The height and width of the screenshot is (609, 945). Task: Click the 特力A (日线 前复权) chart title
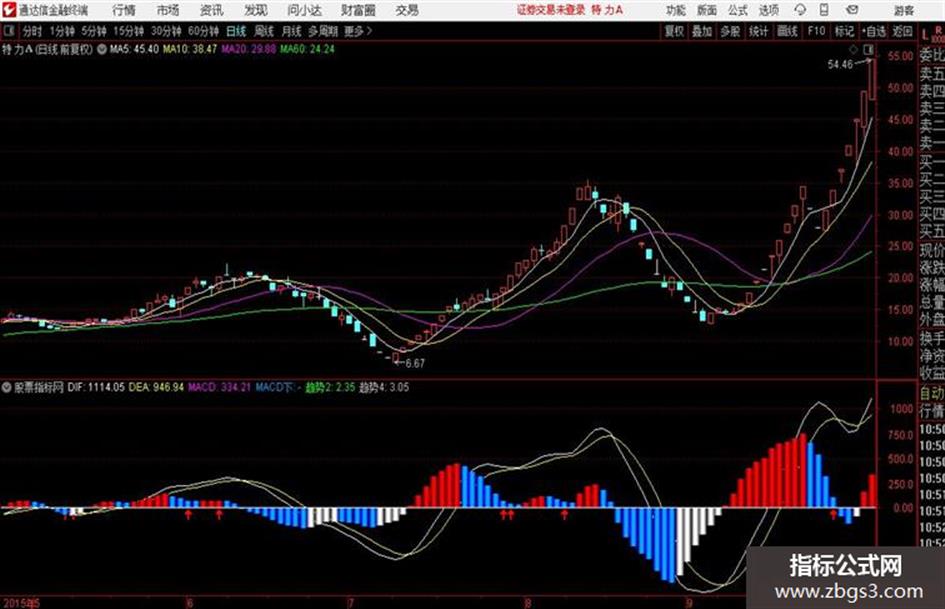pos(47,49)
